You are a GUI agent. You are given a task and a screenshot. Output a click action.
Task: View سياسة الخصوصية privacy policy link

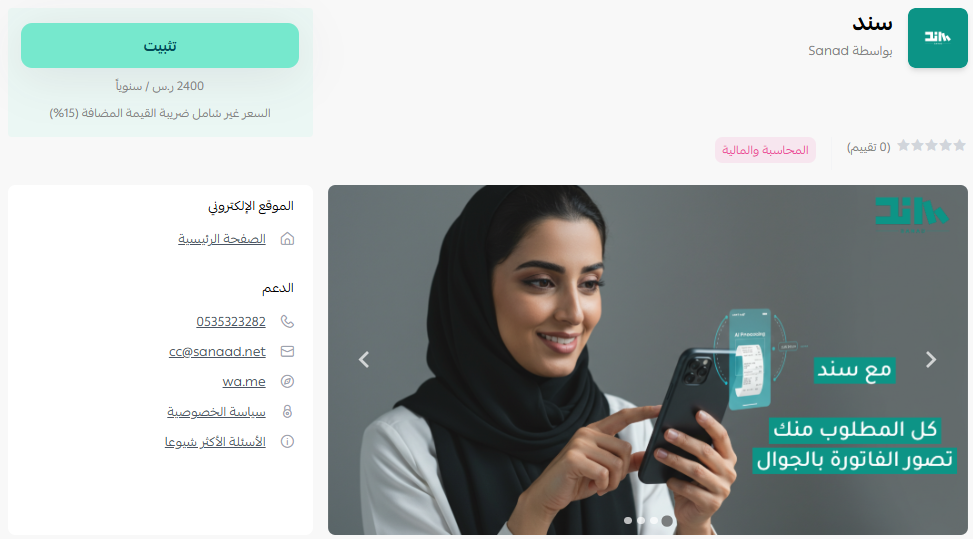pyautogui.click(x=216, y=412)
